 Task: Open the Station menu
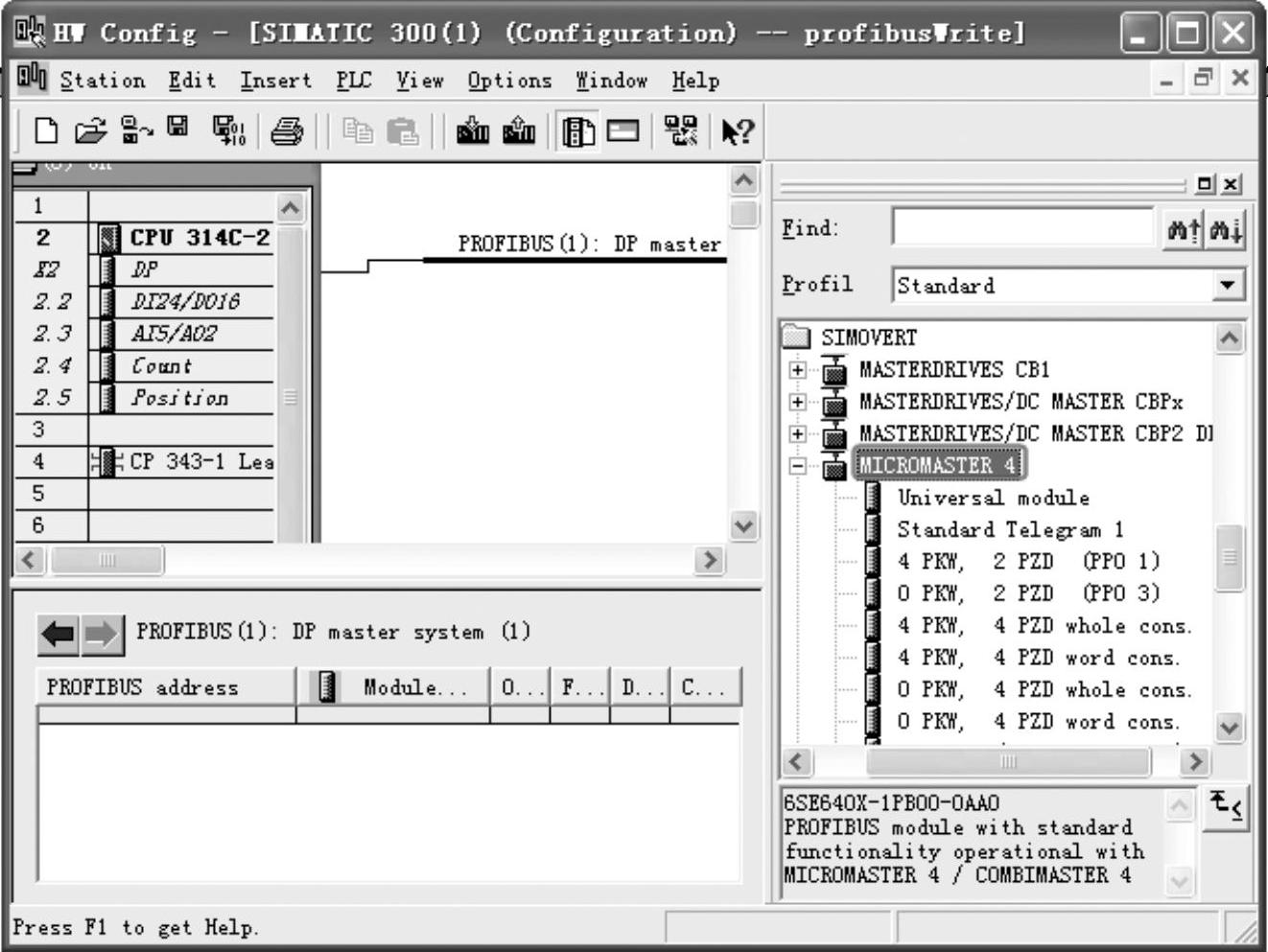102,81
